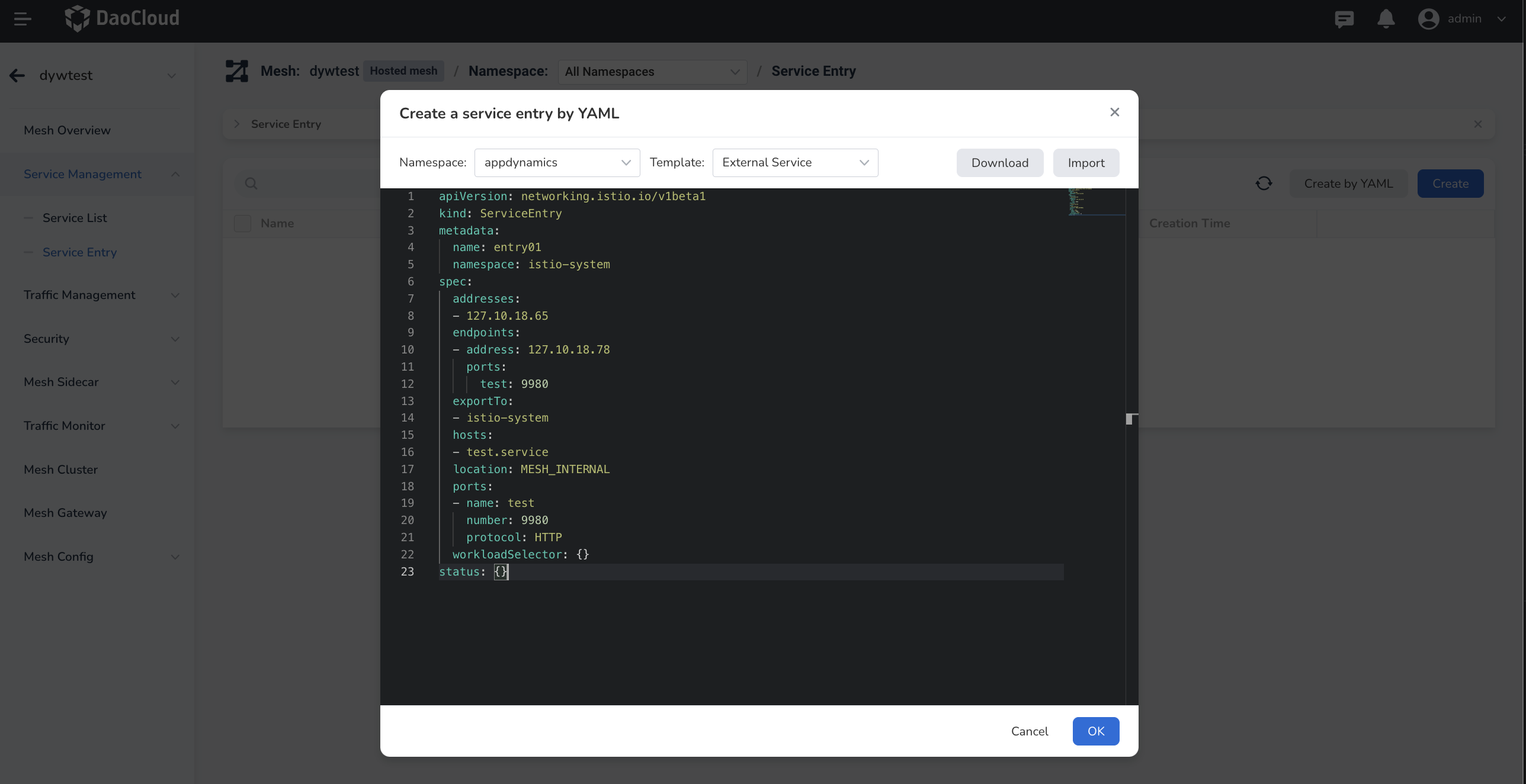Click the DaoCloud logo
The height and width of the screenshot is (784, 1526).
pos(122,18)
